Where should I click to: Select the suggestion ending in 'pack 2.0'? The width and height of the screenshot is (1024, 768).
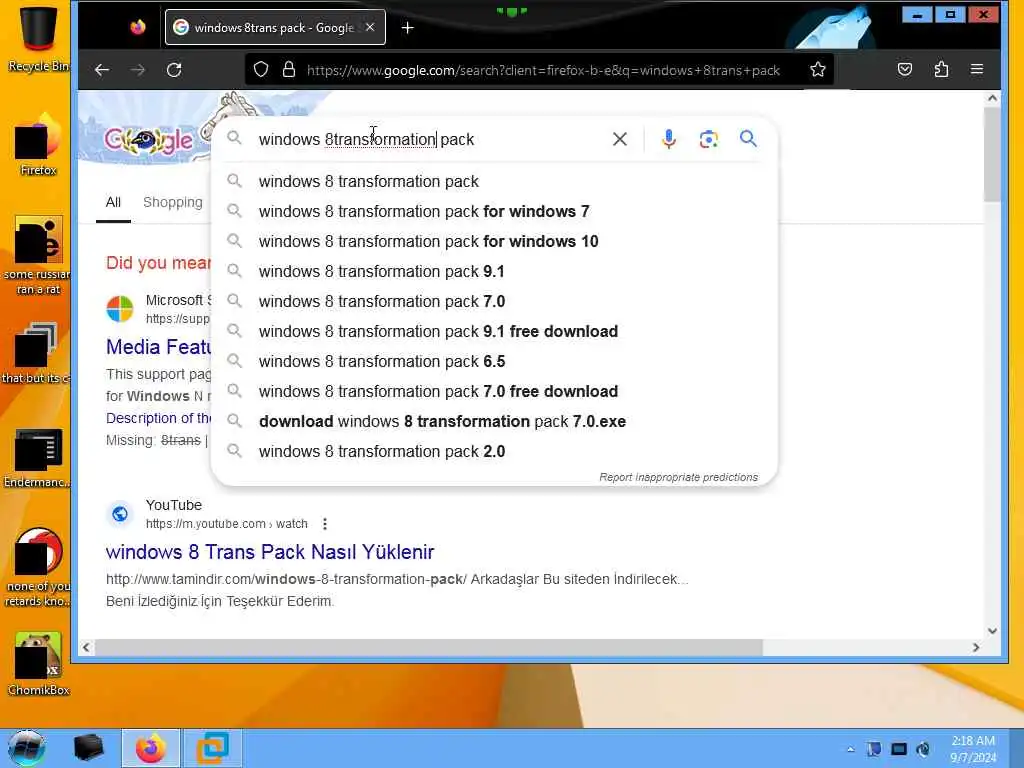point(494,451)
